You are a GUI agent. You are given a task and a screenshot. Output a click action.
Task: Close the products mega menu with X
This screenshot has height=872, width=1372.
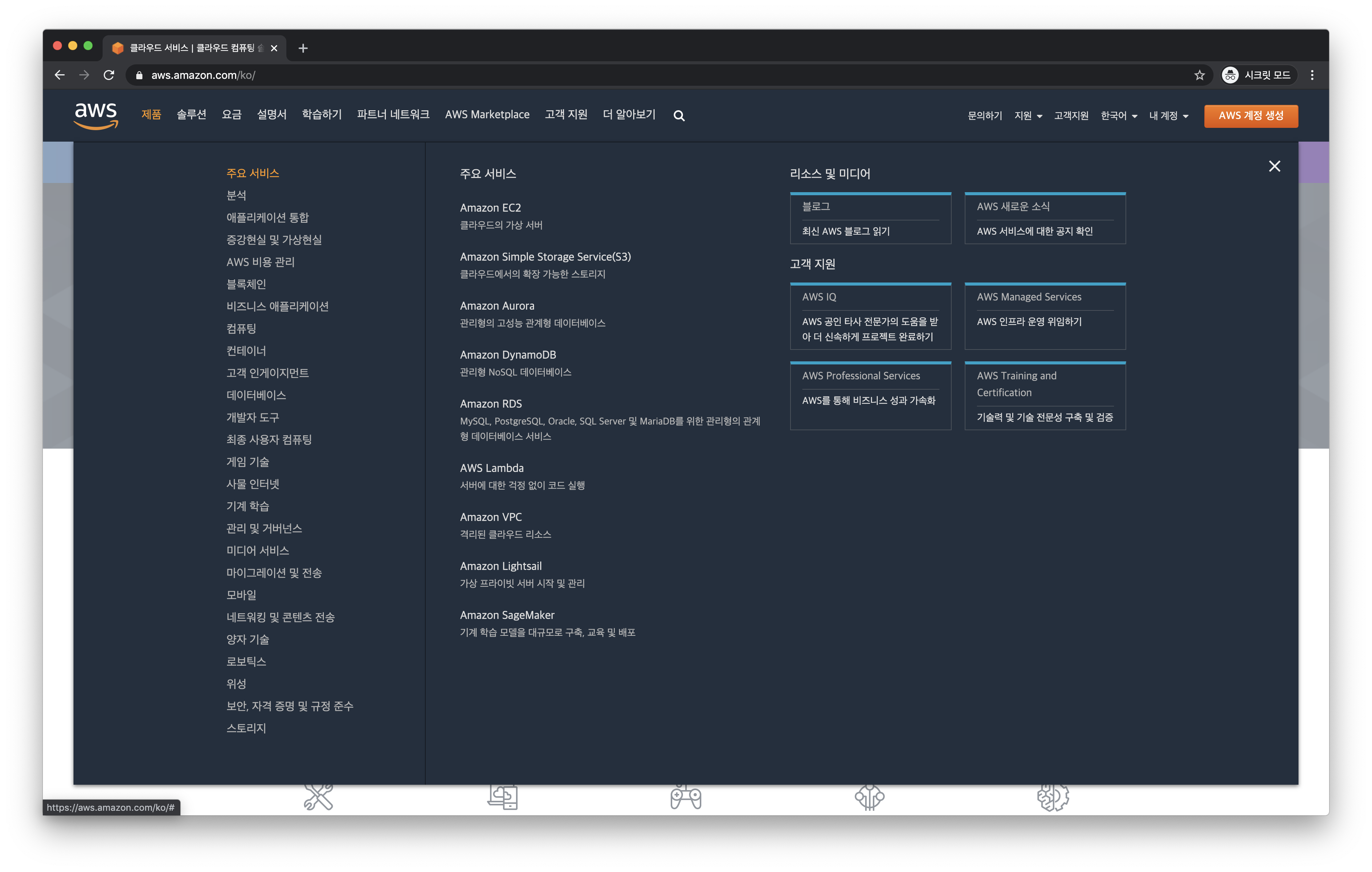(1274, 166)
